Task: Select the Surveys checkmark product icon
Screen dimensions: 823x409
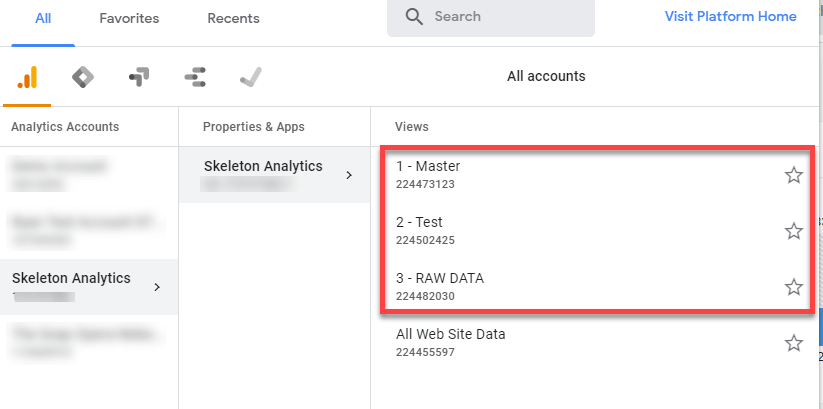Action: pyautogui.click(x=250, y=78)
